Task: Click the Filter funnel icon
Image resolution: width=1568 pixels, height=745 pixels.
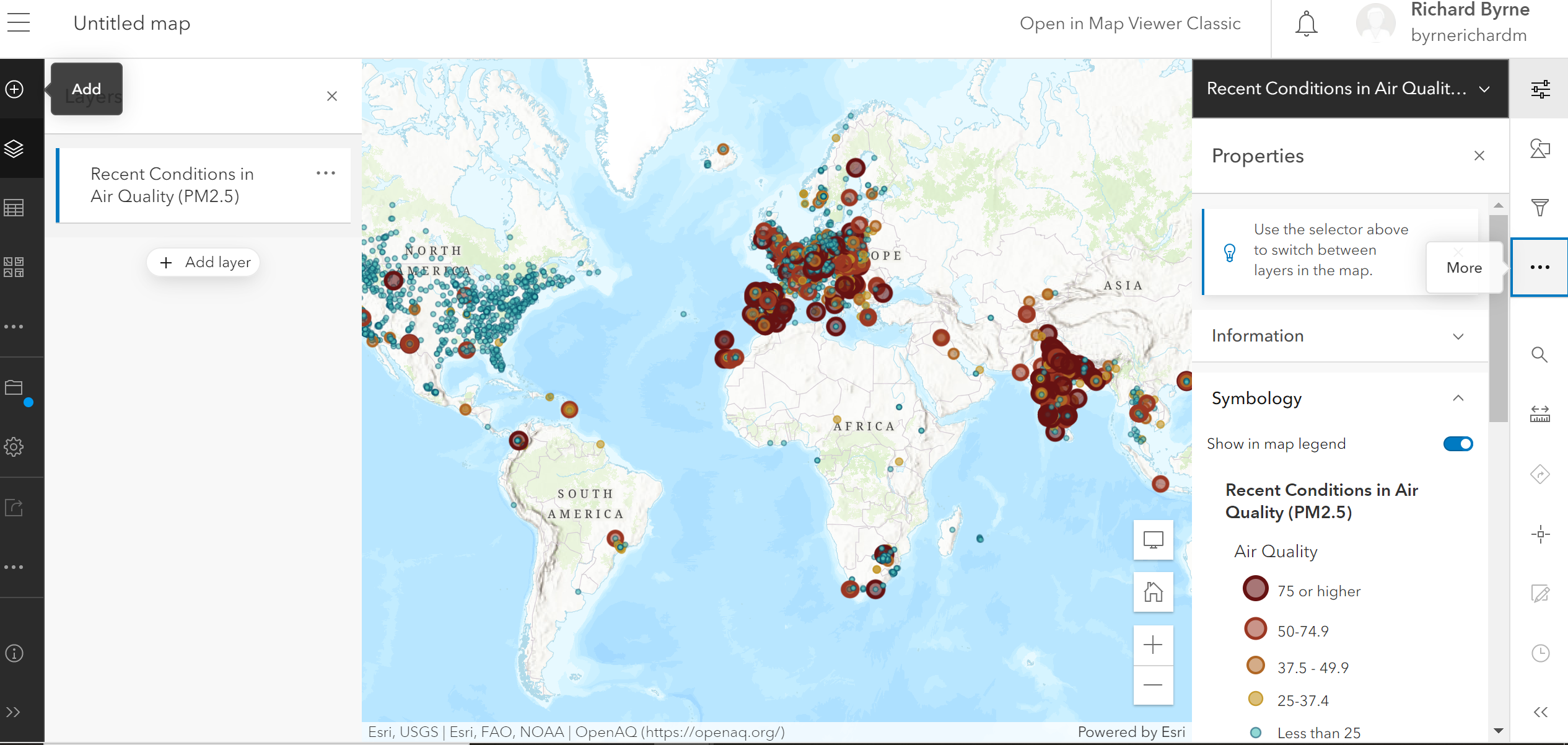Action: 1540,207
